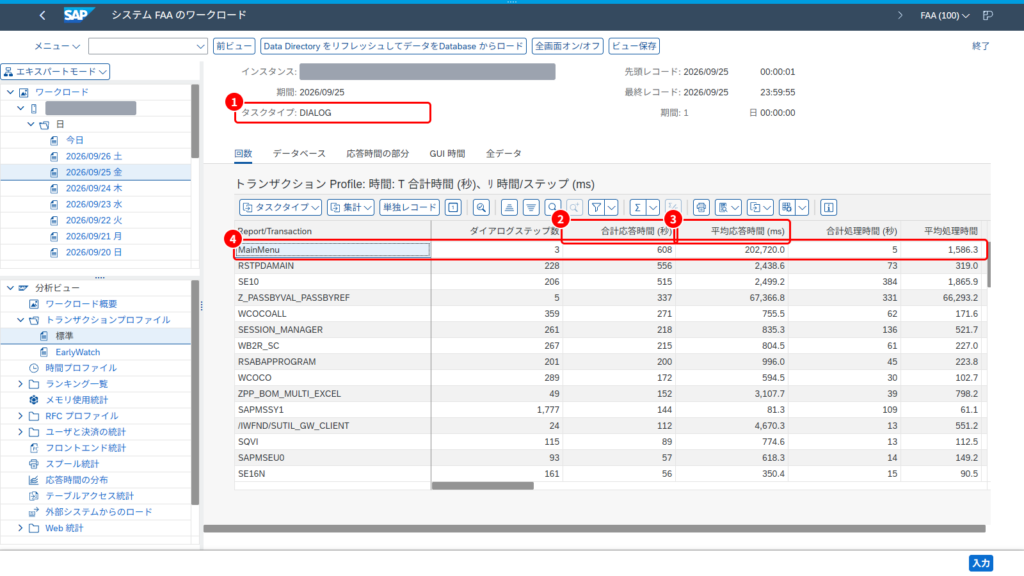Click the single-page icon after 単独レコード
Screen dimensions: 1024x576
(x=453, y=208)
